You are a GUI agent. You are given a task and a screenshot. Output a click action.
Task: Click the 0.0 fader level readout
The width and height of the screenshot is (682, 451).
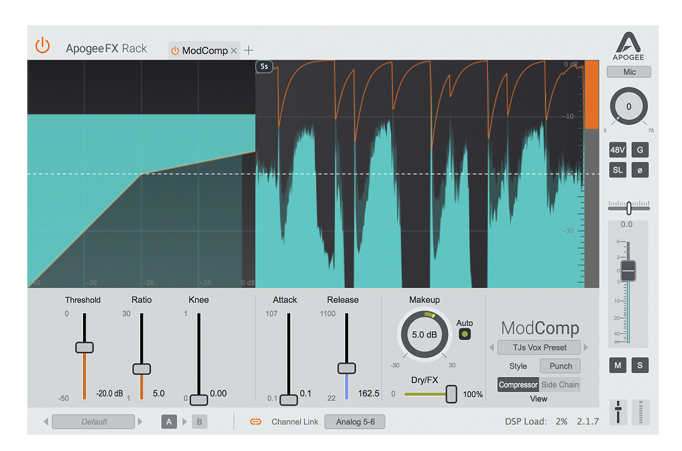click(626, 224)
